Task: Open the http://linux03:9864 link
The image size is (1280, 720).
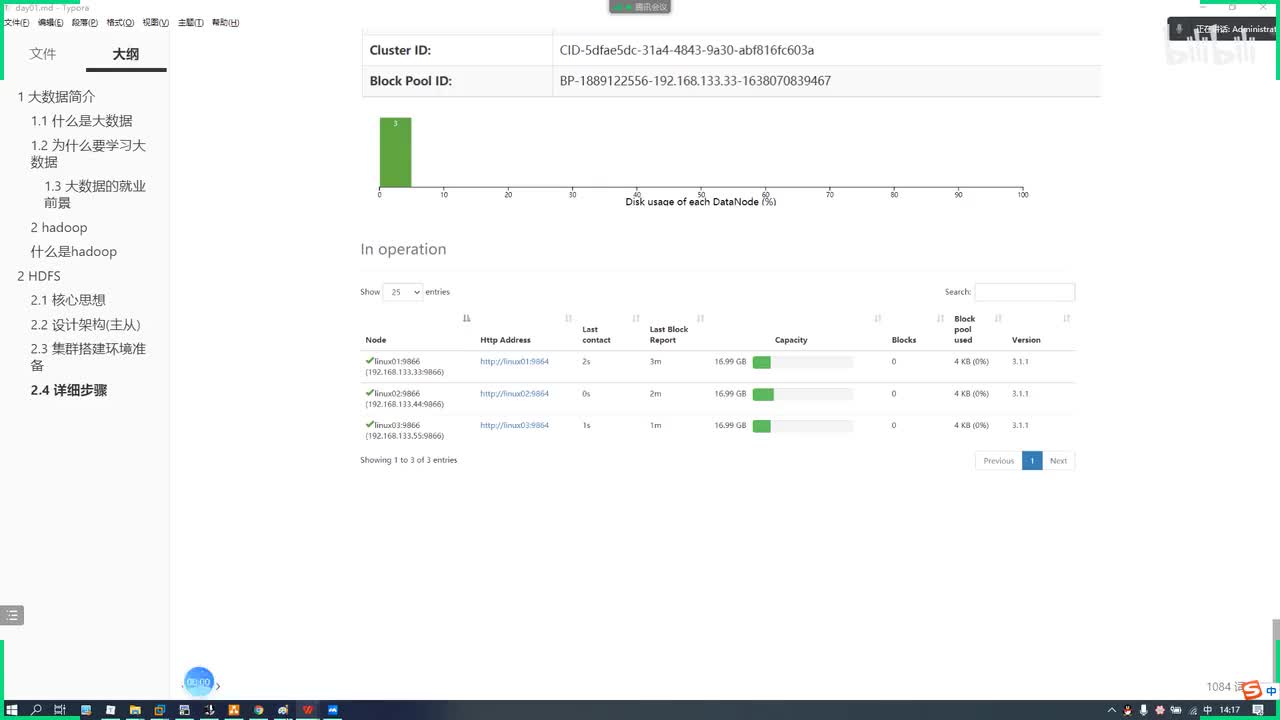Action: click(x=514, y=426)
